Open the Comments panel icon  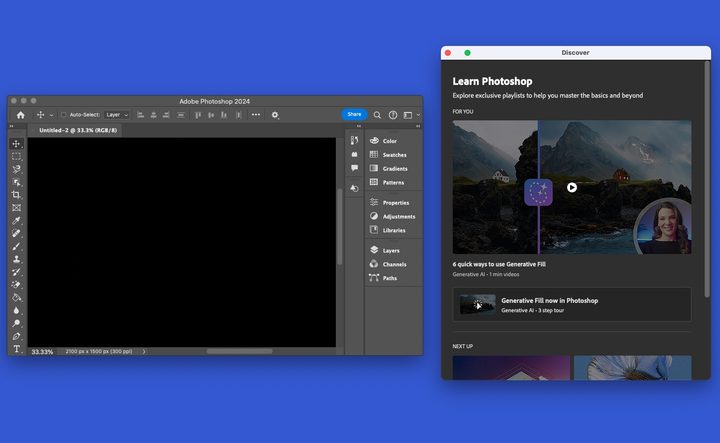coord(354,168)
